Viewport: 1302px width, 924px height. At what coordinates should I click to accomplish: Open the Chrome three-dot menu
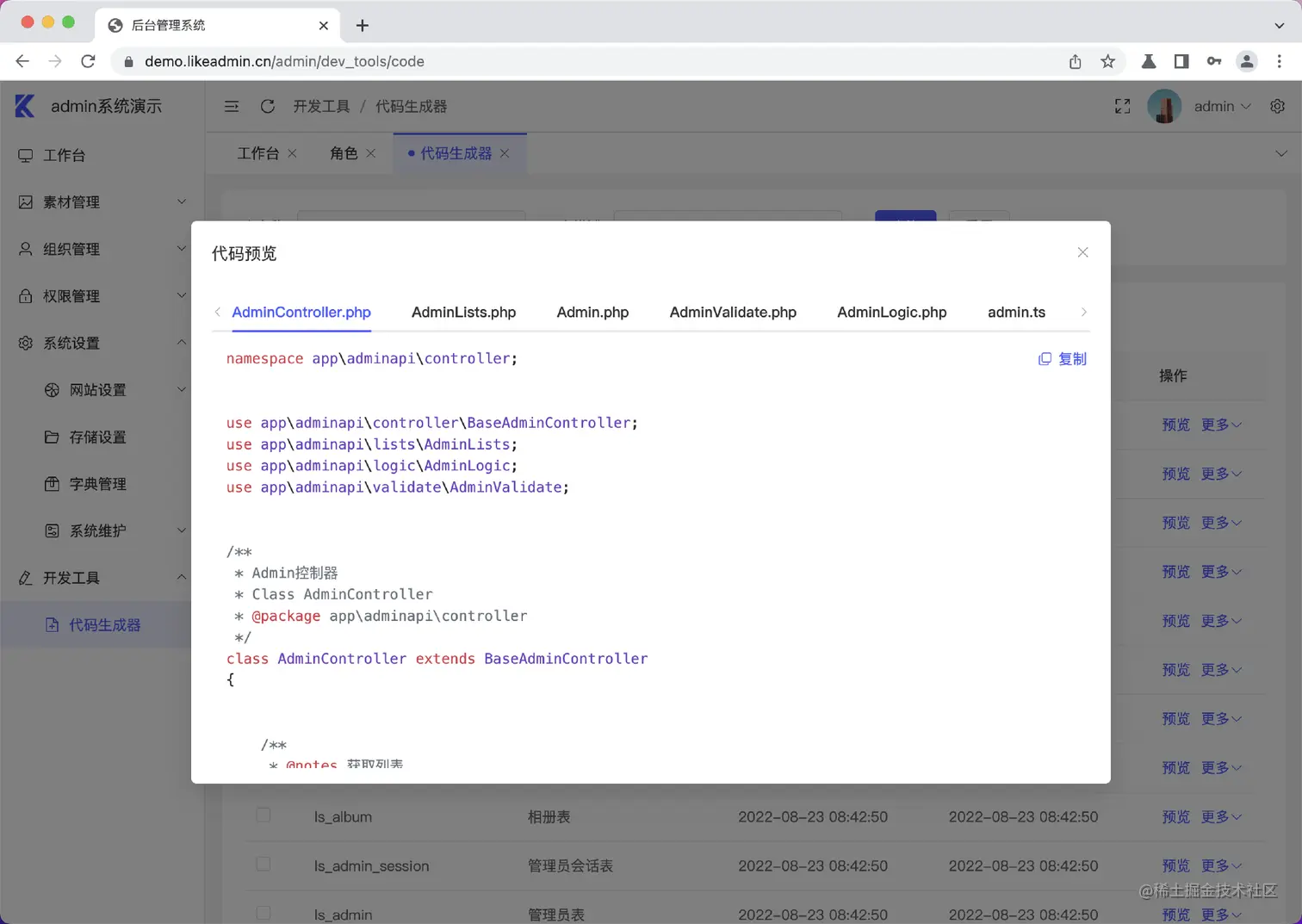point(1280,61)
